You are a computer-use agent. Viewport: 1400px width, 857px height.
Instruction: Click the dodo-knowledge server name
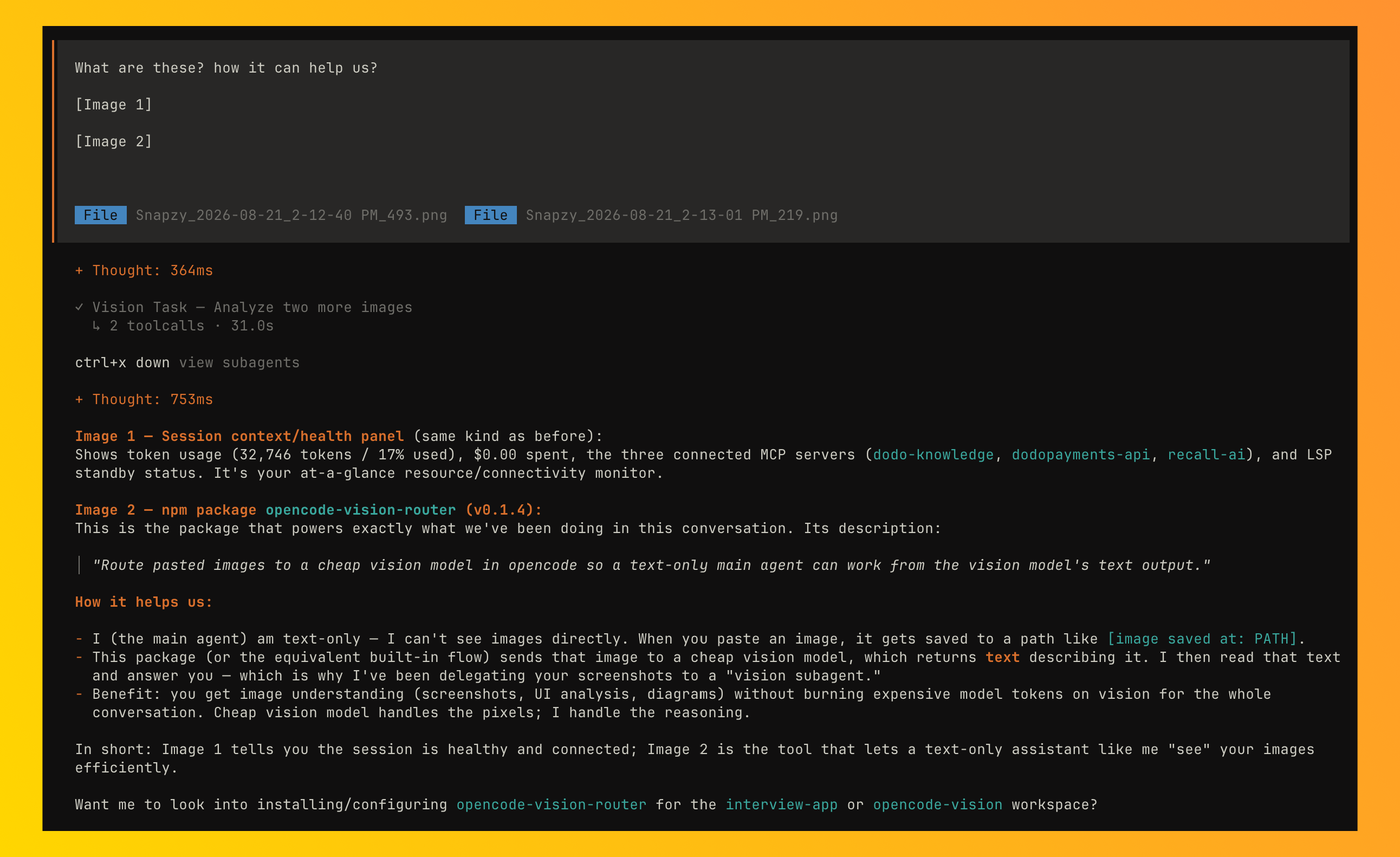point(934,455)
